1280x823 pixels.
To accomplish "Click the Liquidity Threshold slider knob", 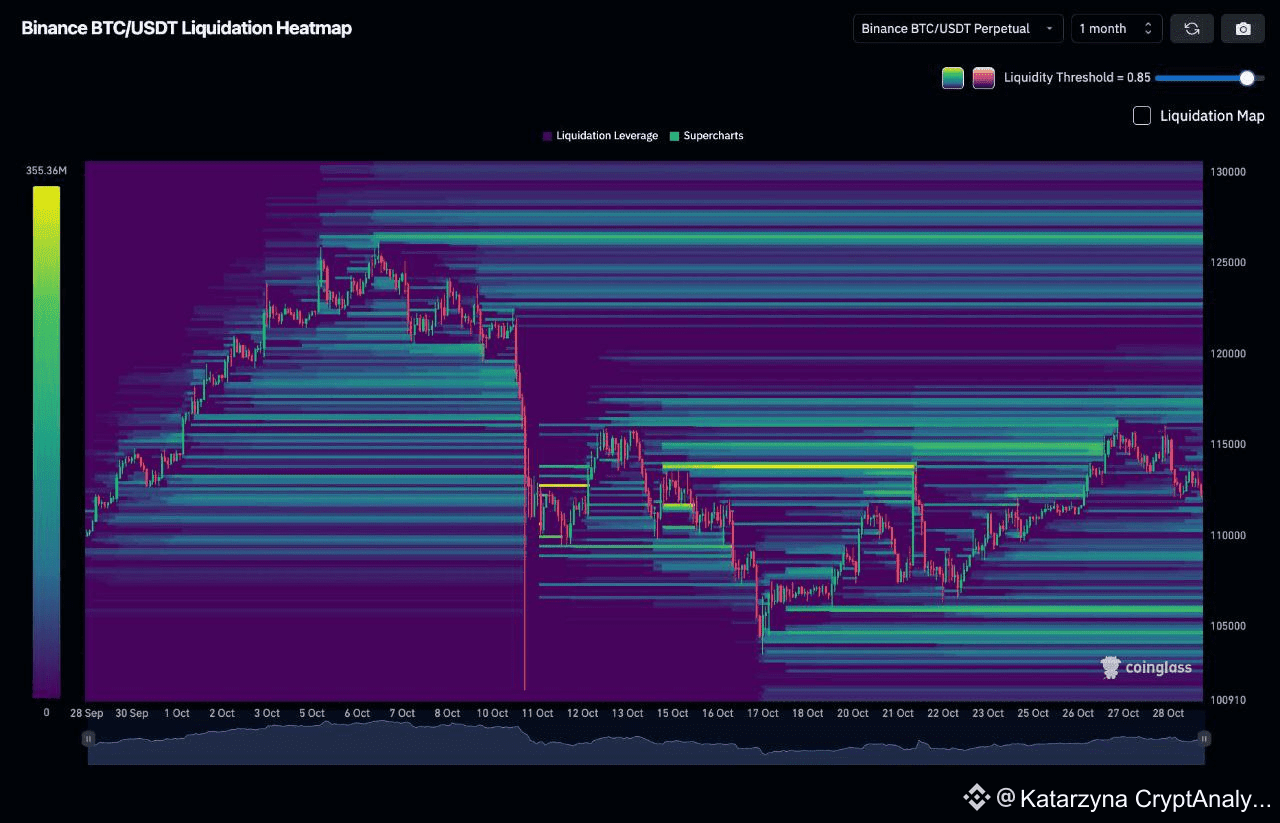I will point(1246,78).
